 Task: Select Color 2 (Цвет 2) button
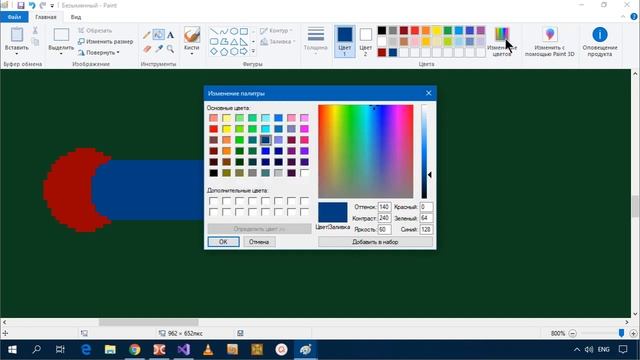tap(365, 41)
